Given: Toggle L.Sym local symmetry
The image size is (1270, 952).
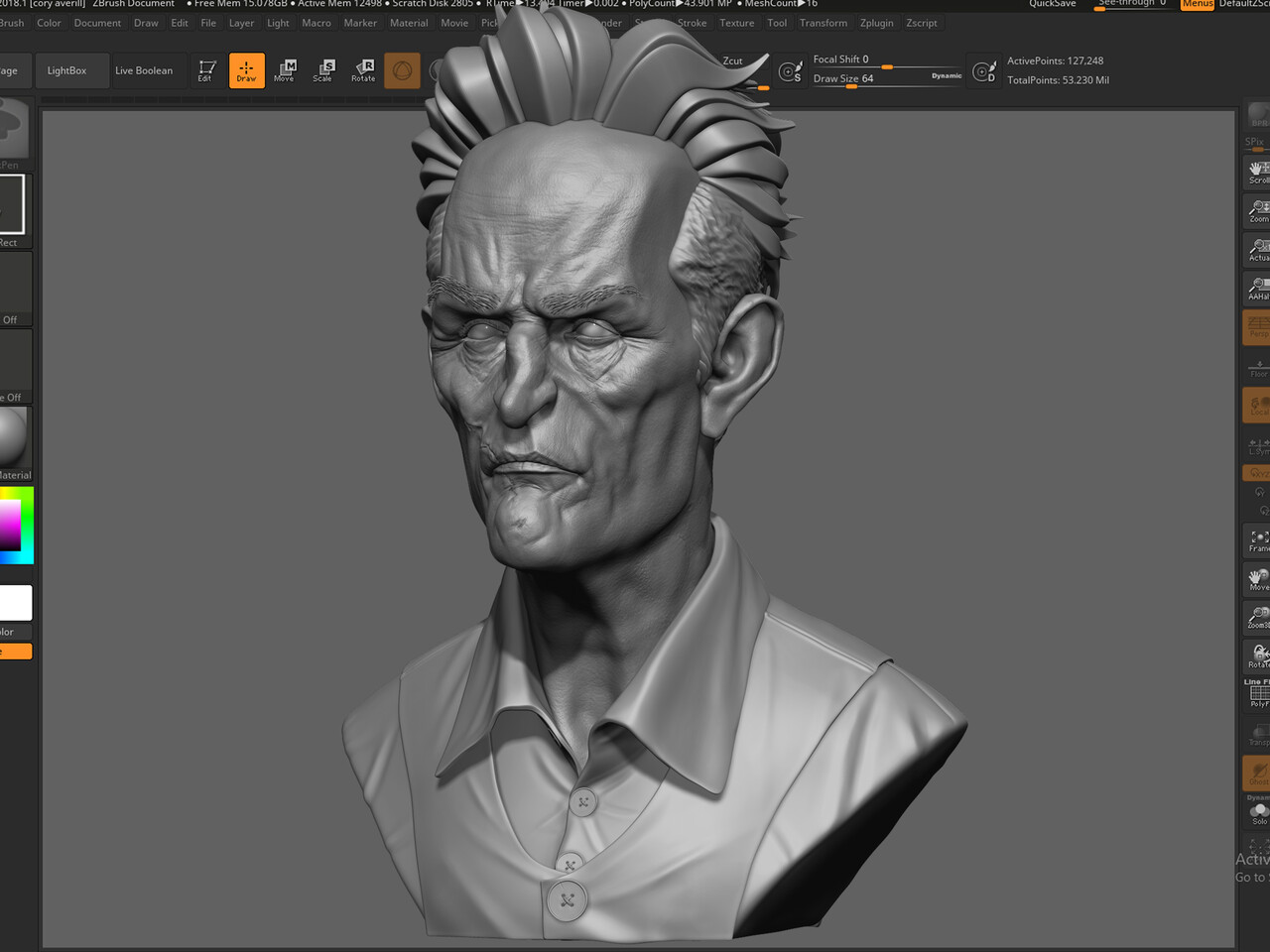Looking at the screenshot, I should [x=1258, y=444].
